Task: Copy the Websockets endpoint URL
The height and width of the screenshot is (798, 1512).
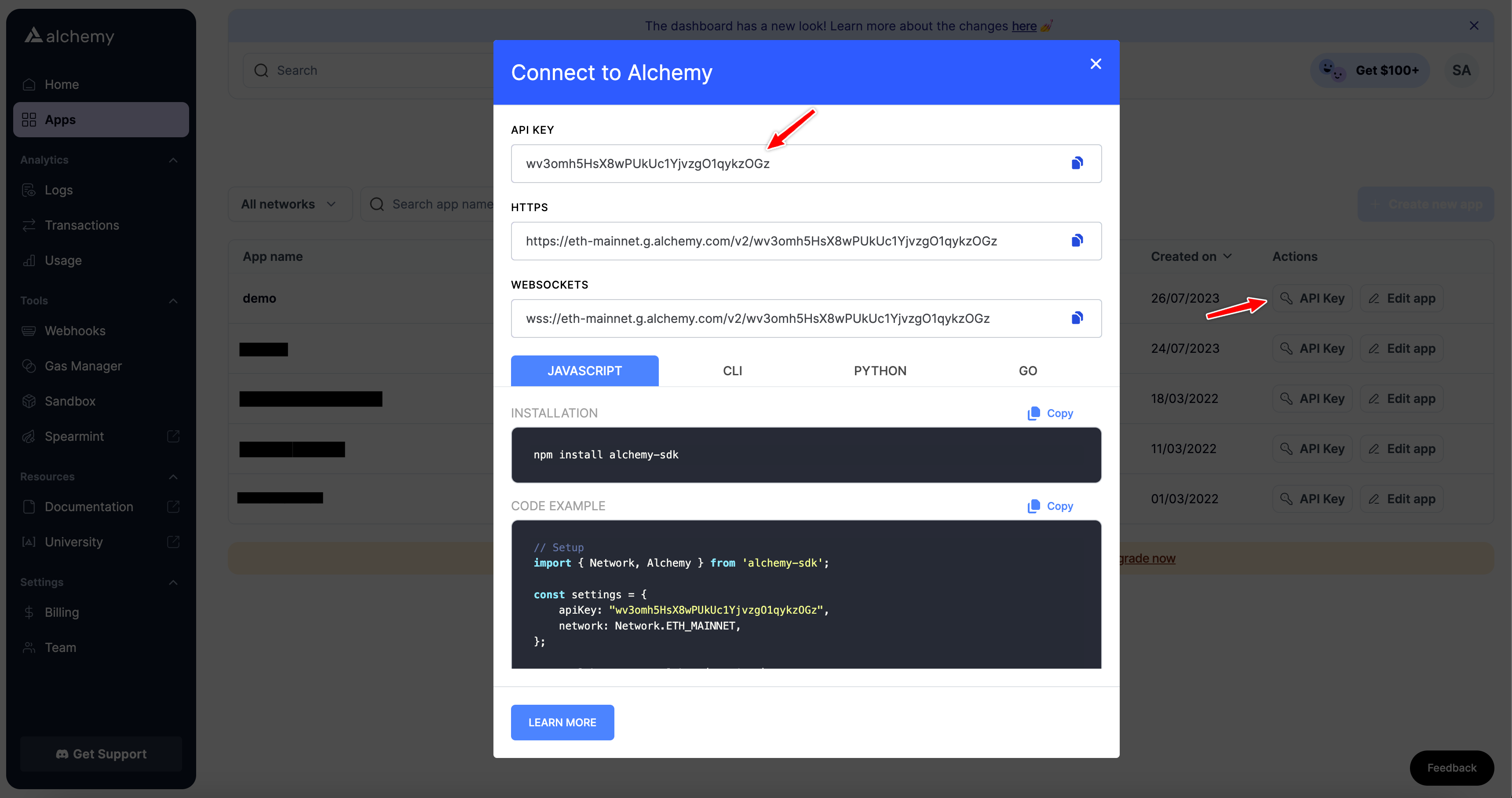Action: coord(1077,318)
